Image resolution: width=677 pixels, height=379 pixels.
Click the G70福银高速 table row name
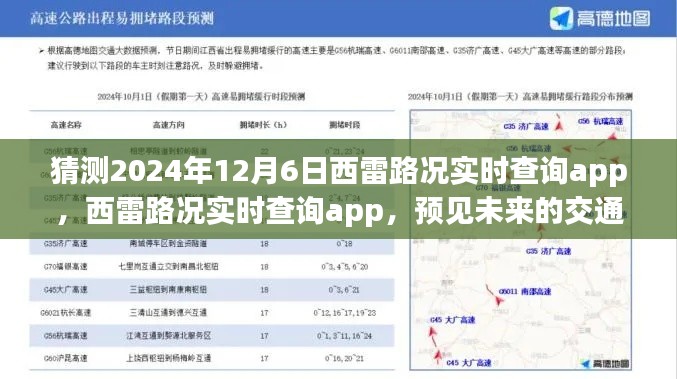pos(66,267)
